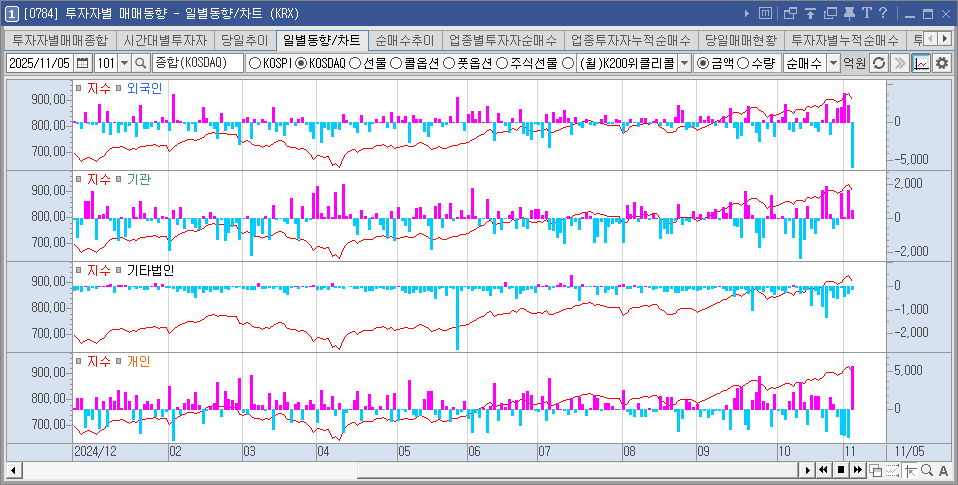Expand the 순매수 dropdown

pos(833,63)
